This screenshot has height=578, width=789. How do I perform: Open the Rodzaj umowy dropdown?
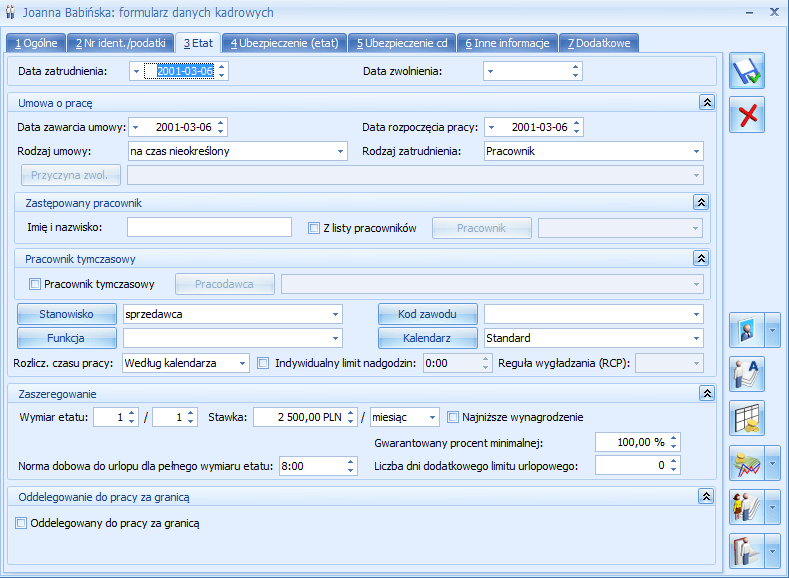tap(340, 151)
